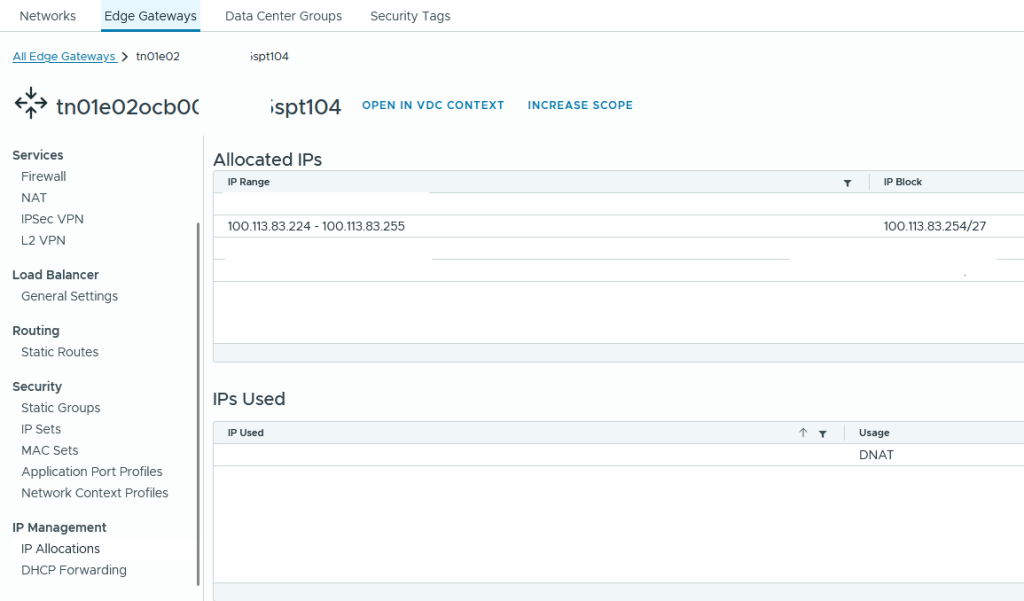Viewport: 1024px width, 601px height.
Task: Open IPSec VPN settings
Action: [x=52, y=219]
